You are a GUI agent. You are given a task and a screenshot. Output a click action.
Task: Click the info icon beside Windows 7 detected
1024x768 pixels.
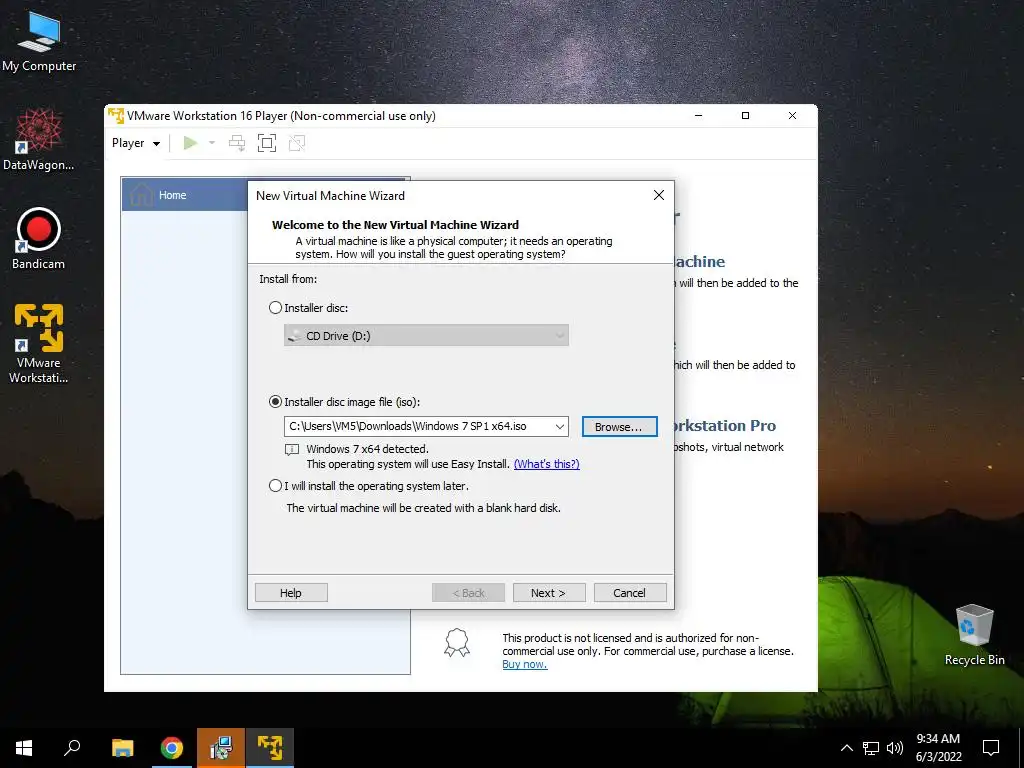click(292, 449)
